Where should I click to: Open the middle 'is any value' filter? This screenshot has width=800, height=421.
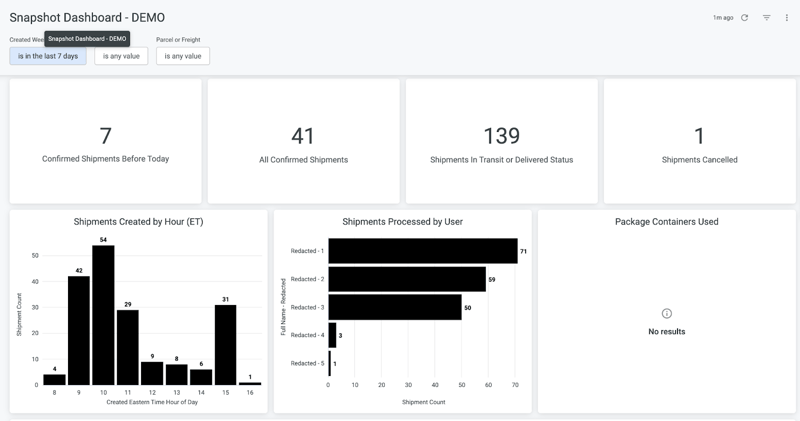coord(121,56)
